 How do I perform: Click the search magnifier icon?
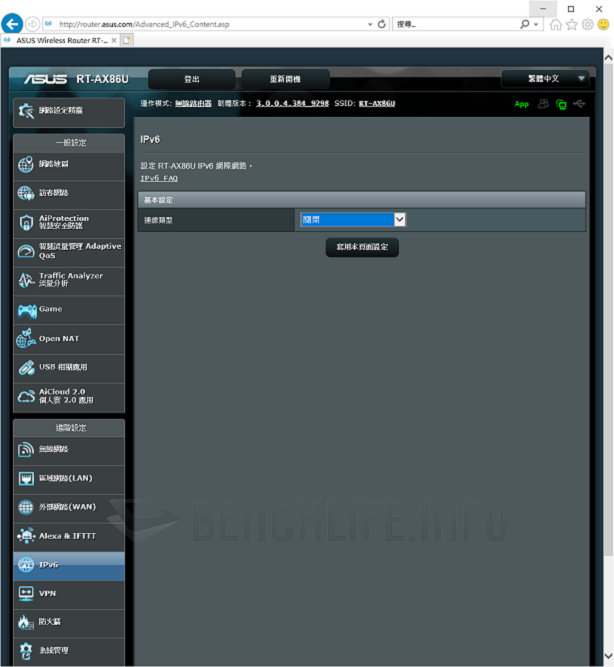525,24
